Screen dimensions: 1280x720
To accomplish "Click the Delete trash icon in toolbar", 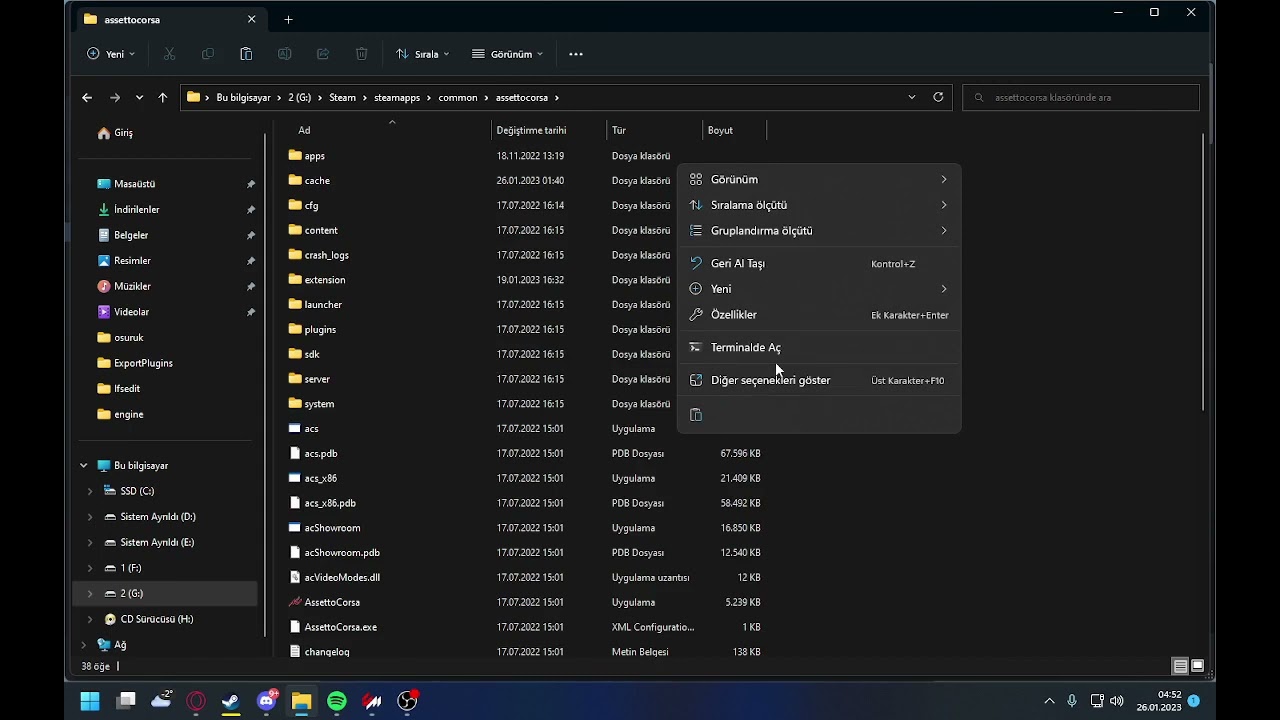I will pyautogui.click(x=362, y=54).
